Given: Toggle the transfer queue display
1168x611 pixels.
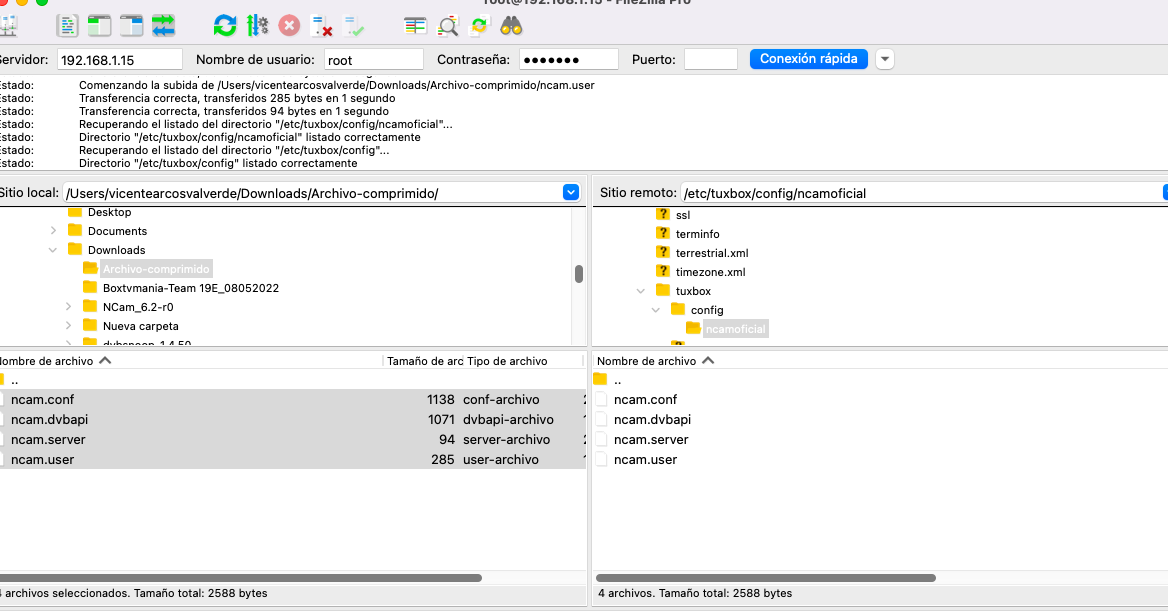Looking at the screenshot, I should point(163,25).
